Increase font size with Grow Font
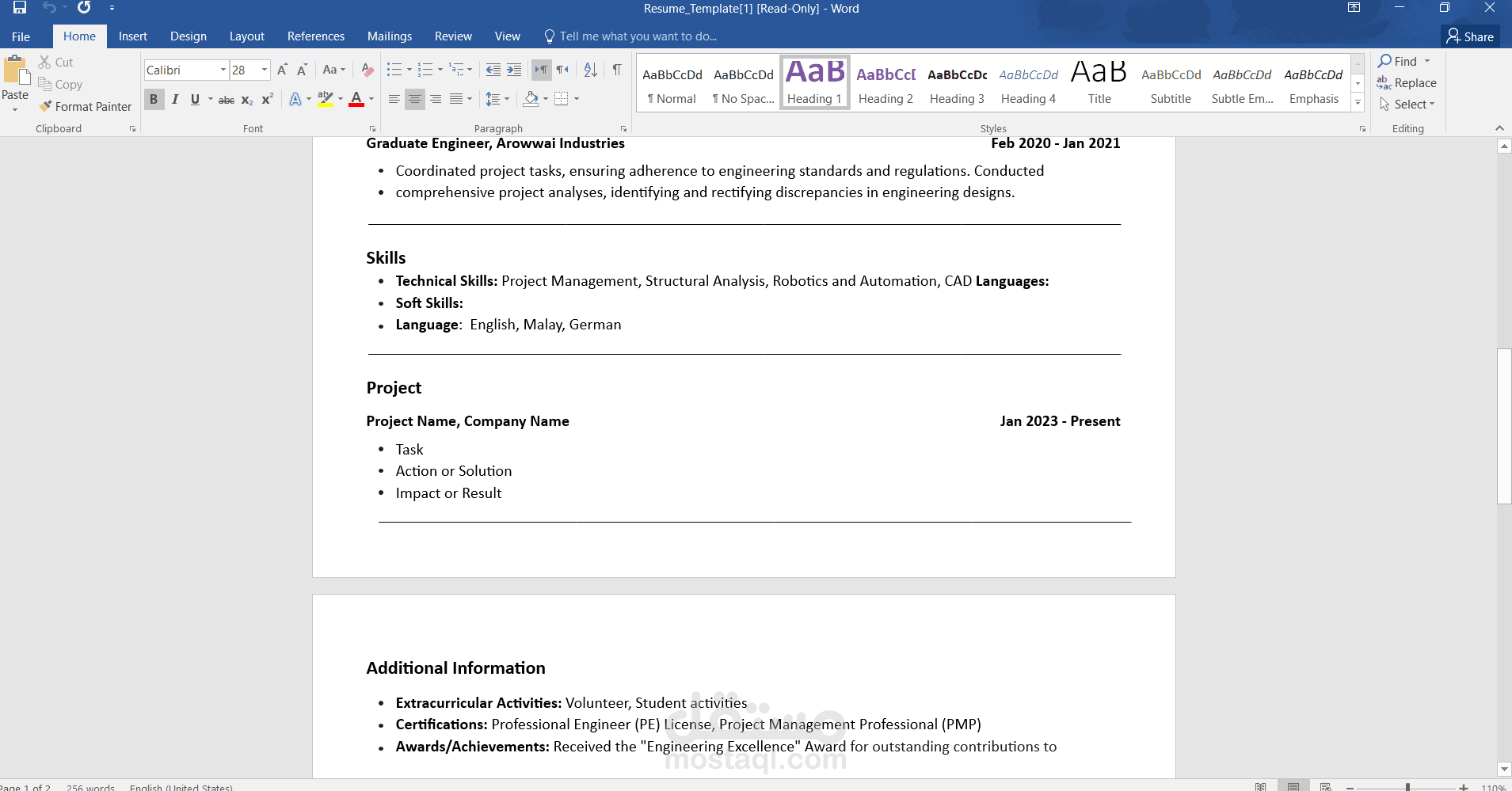The image size is (1512, 791). pyautogui.click(x=282, y=70)
